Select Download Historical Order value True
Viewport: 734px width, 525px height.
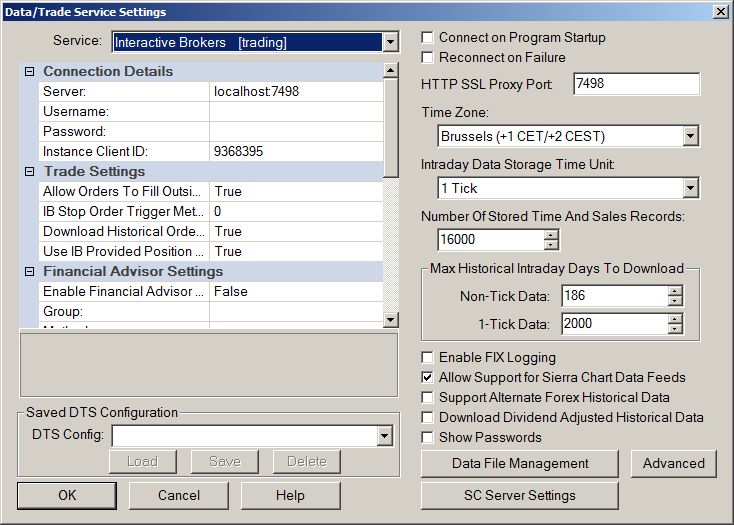point(296,232)
